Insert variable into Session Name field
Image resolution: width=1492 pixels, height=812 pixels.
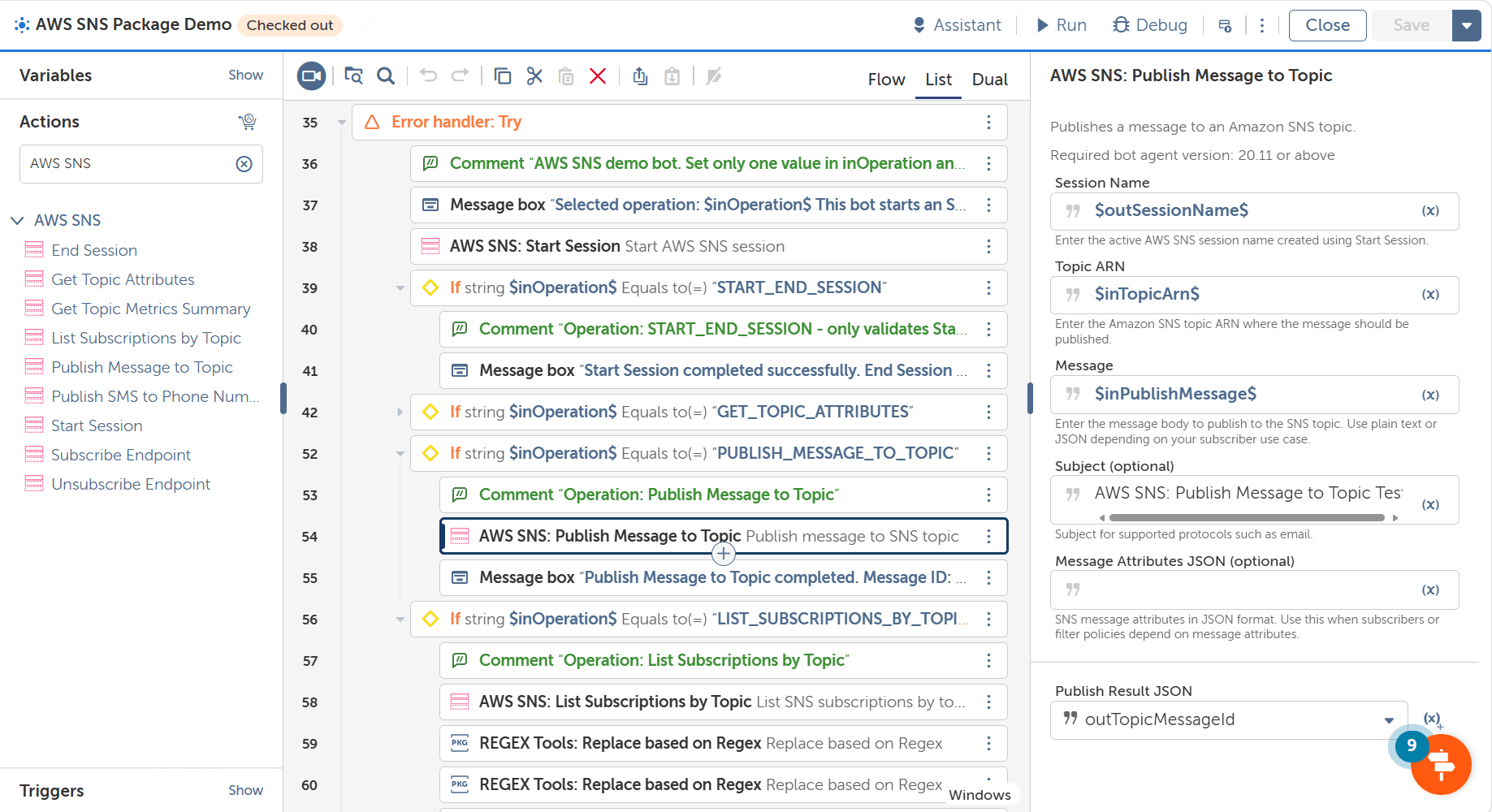coord(1430,211)
